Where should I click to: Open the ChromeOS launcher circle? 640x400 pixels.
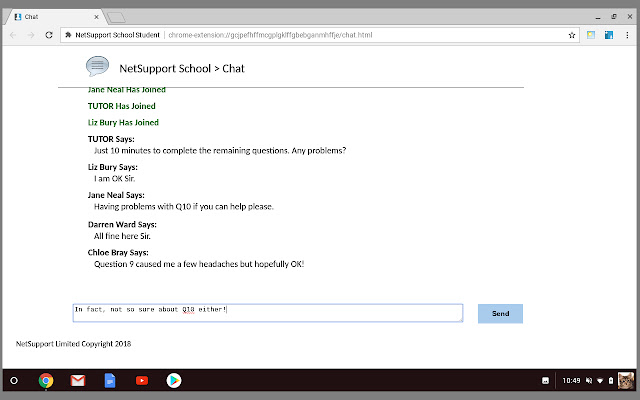14,380
